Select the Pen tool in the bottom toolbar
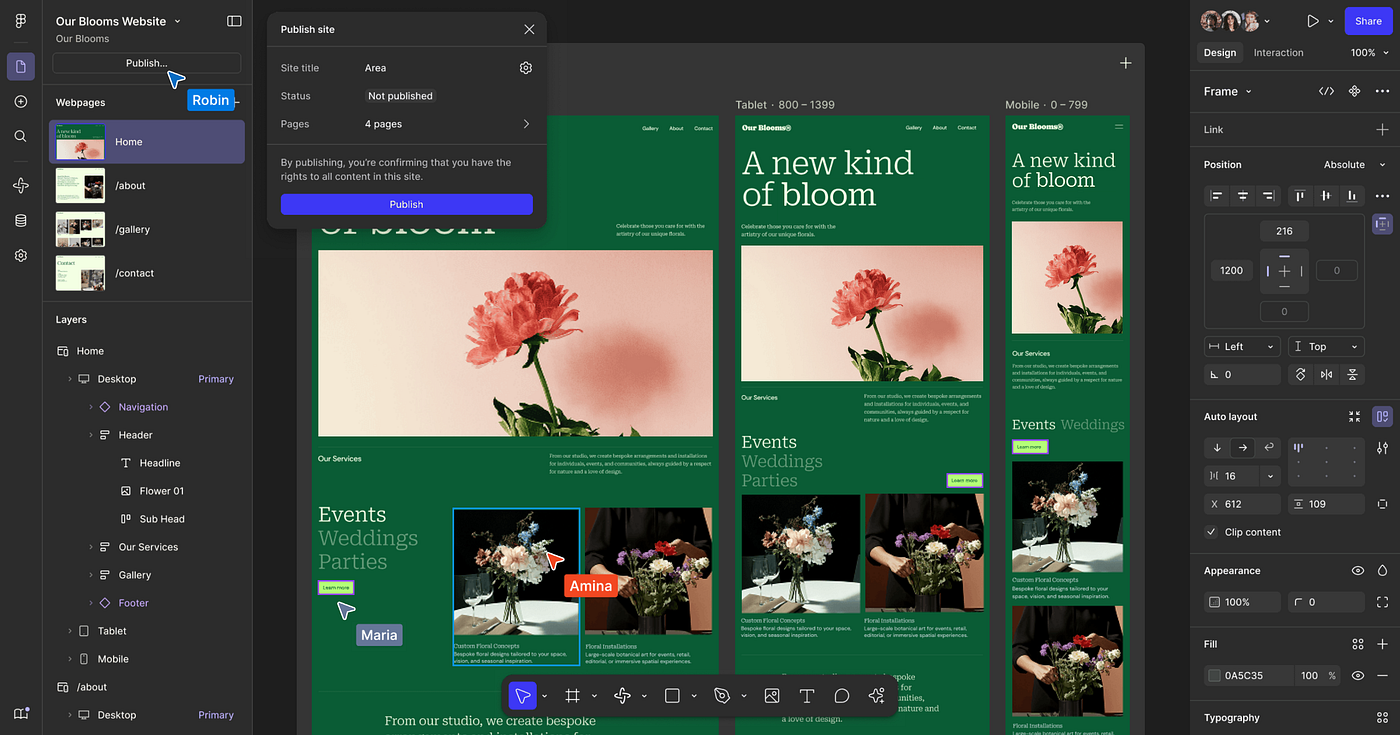1400x735 pixels. point(723,695)
